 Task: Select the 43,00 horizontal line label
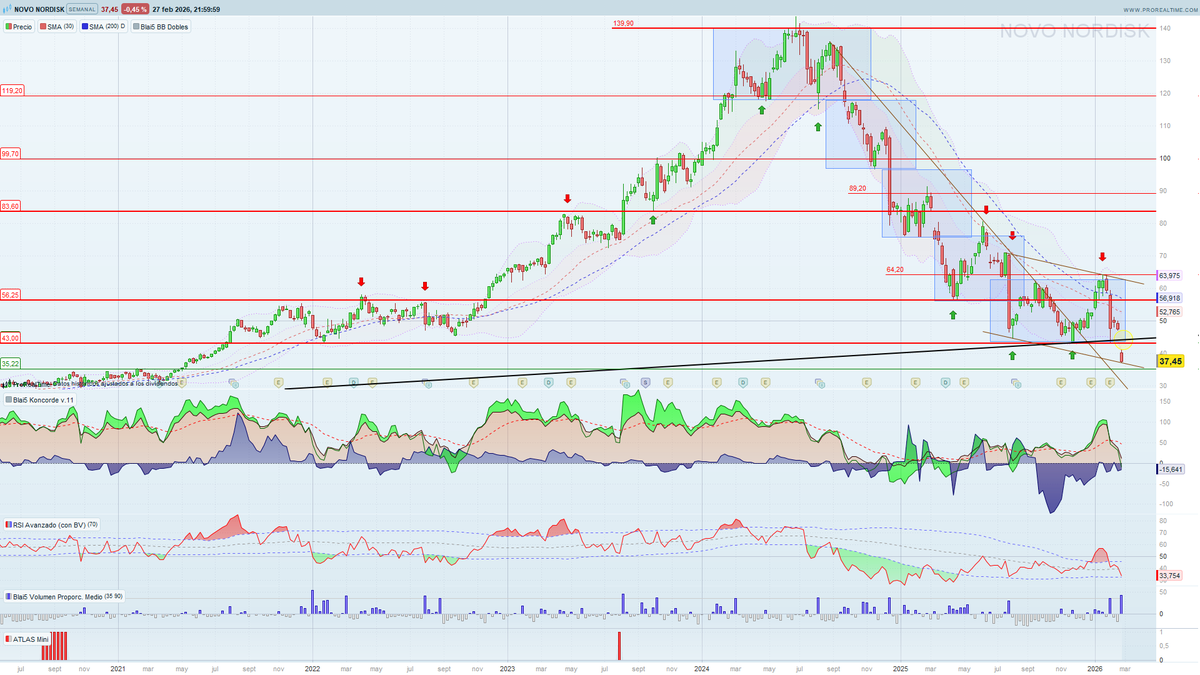pos(12,337)
